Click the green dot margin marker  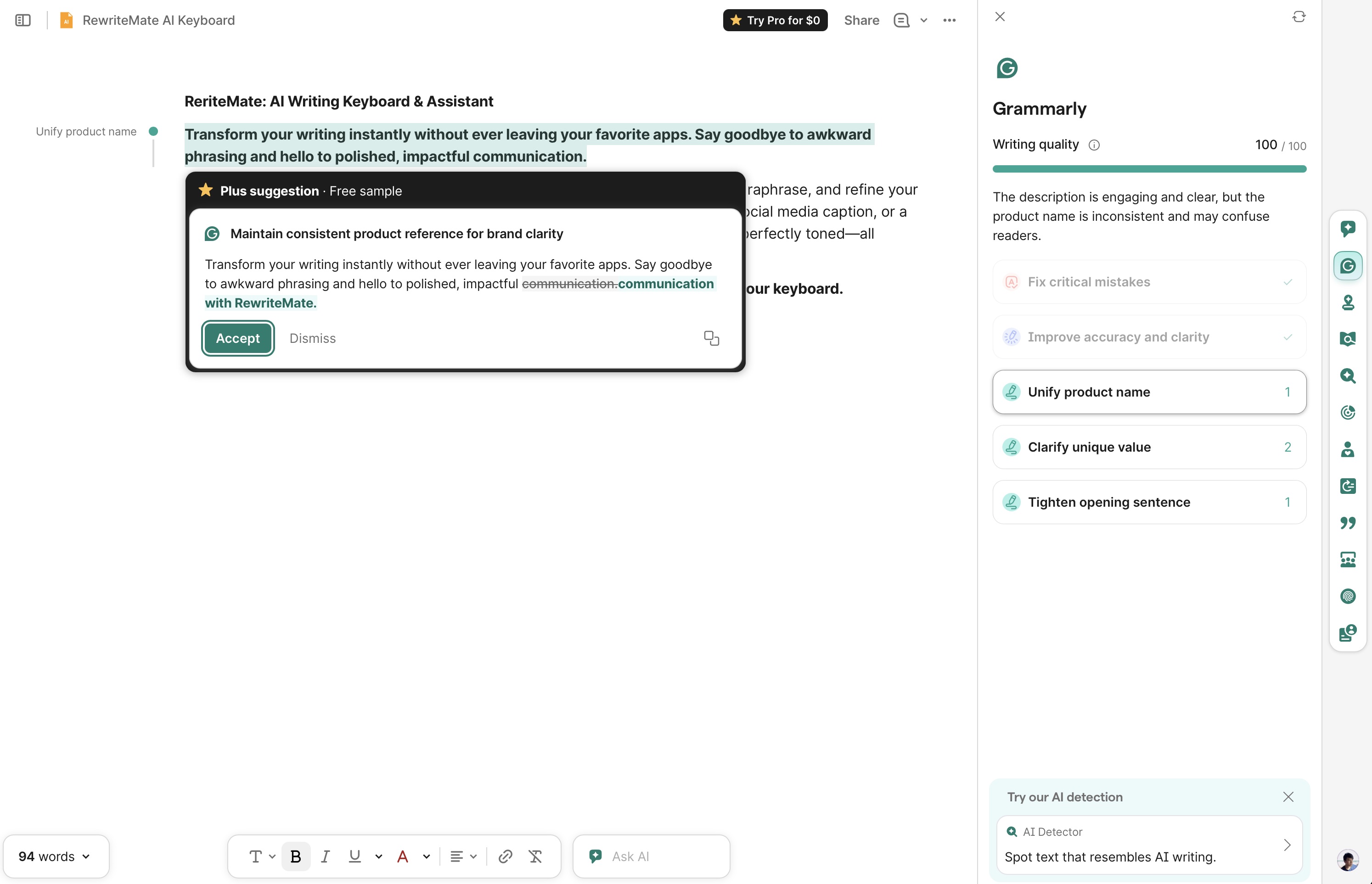[153, 131]
